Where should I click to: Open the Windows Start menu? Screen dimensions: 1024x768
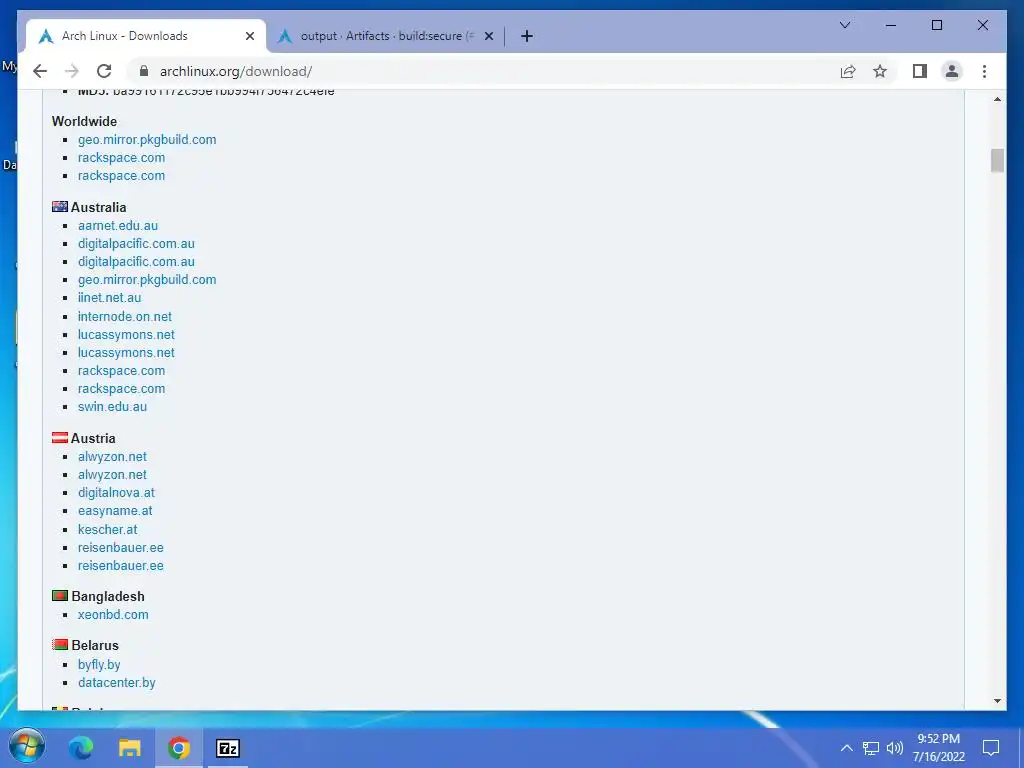(x=26, y=747)
